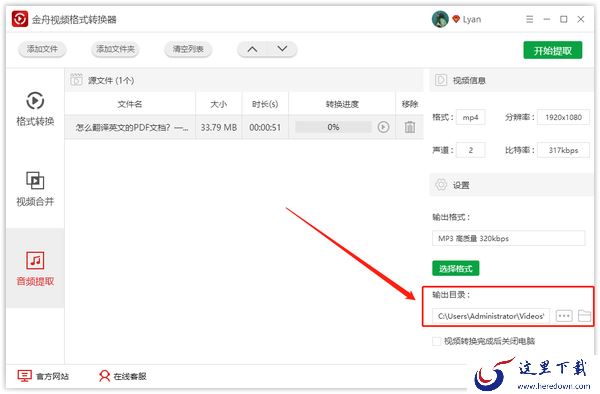Toggle 视频转换完成后关闭电脑 checkbox
This screenshot has width=600, height=394.
click(x=436, y=341)
